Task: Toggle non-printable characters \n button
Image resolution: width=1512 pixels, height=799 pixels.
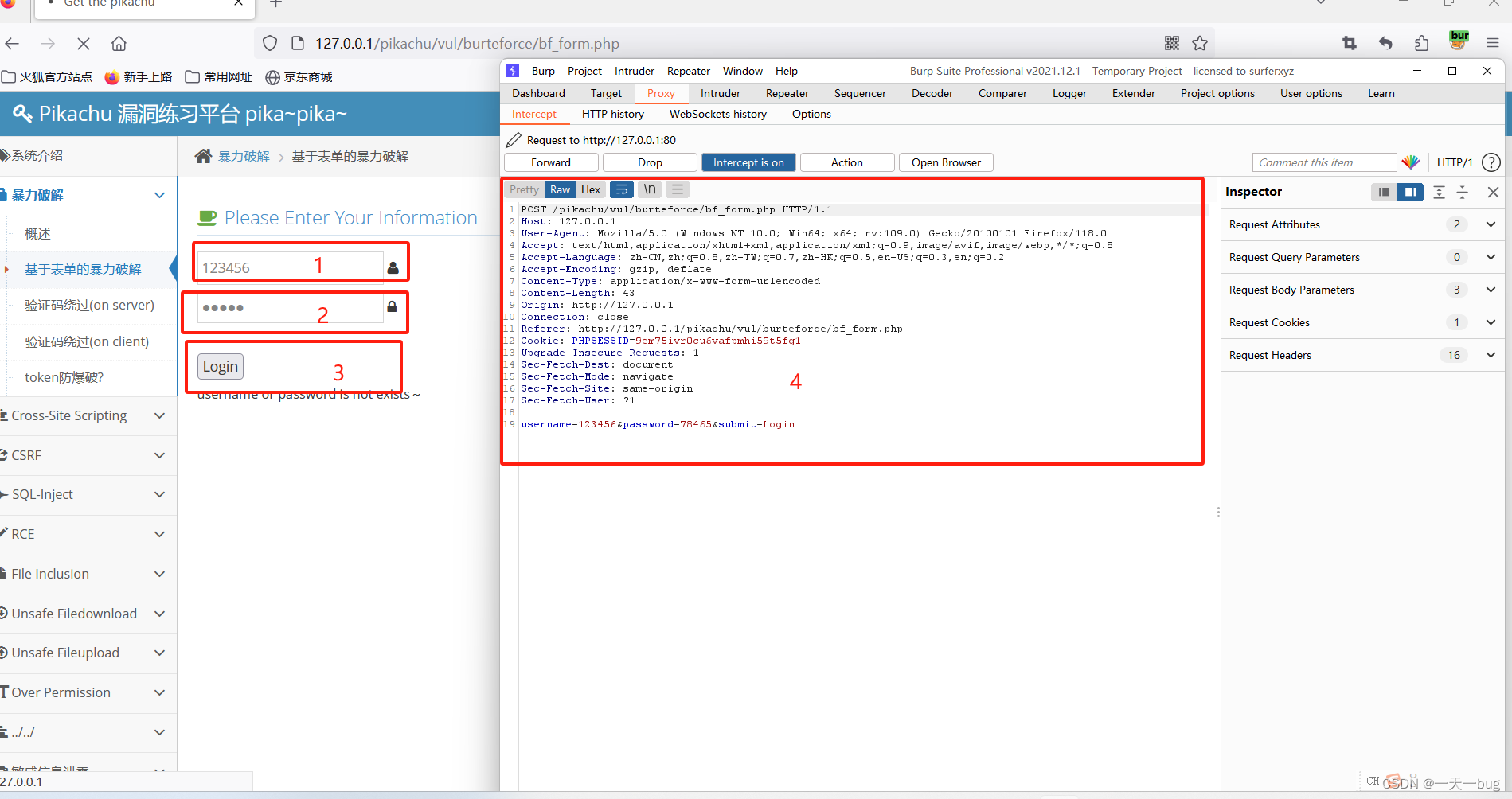Action: click(x=650, y=189)
